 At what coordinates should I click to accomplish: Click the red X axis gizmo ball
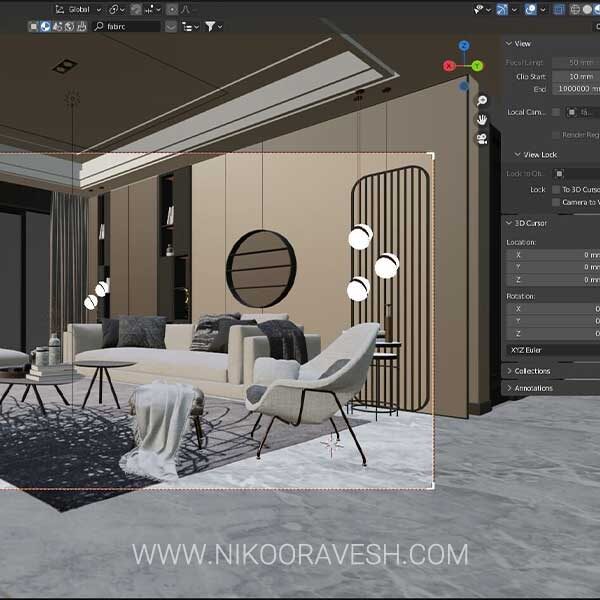coord(449,66)
